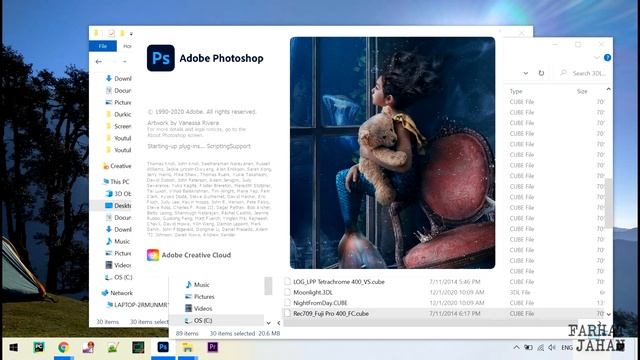Click the file list vertical scrollbar thumb
This screenshot has width=640, height=360.
609,203
